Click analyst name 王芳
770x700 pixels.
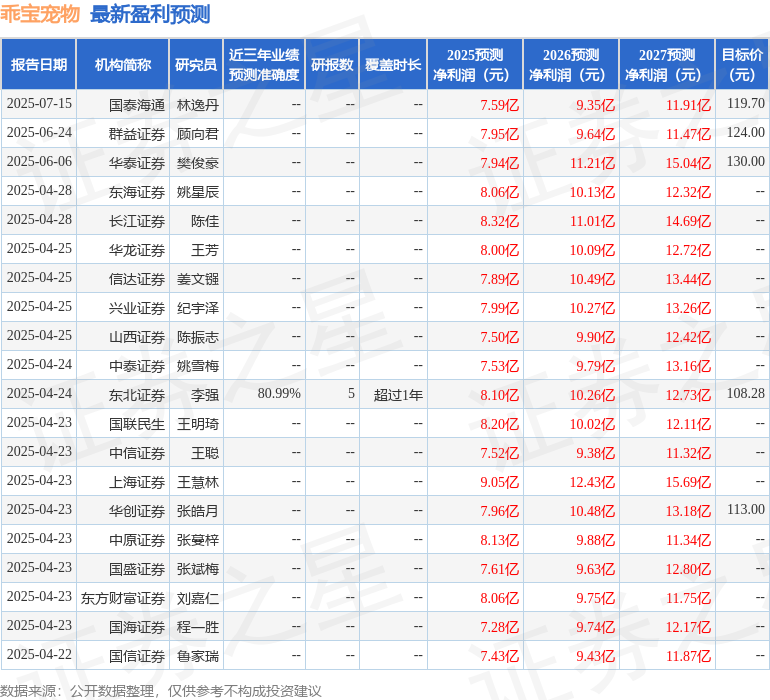click(205, 250)
